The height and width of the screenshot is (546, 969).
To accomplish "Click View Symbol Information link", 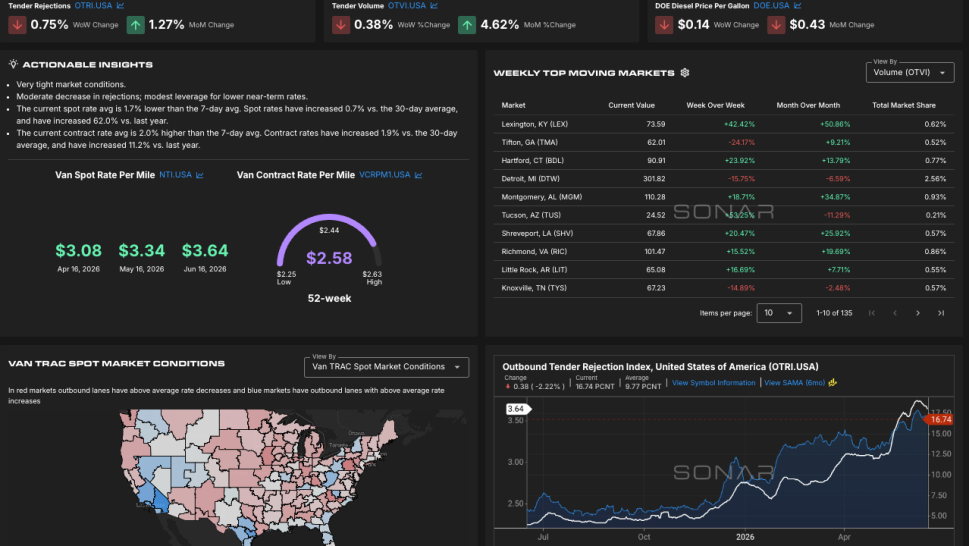I will pos(713,383).
